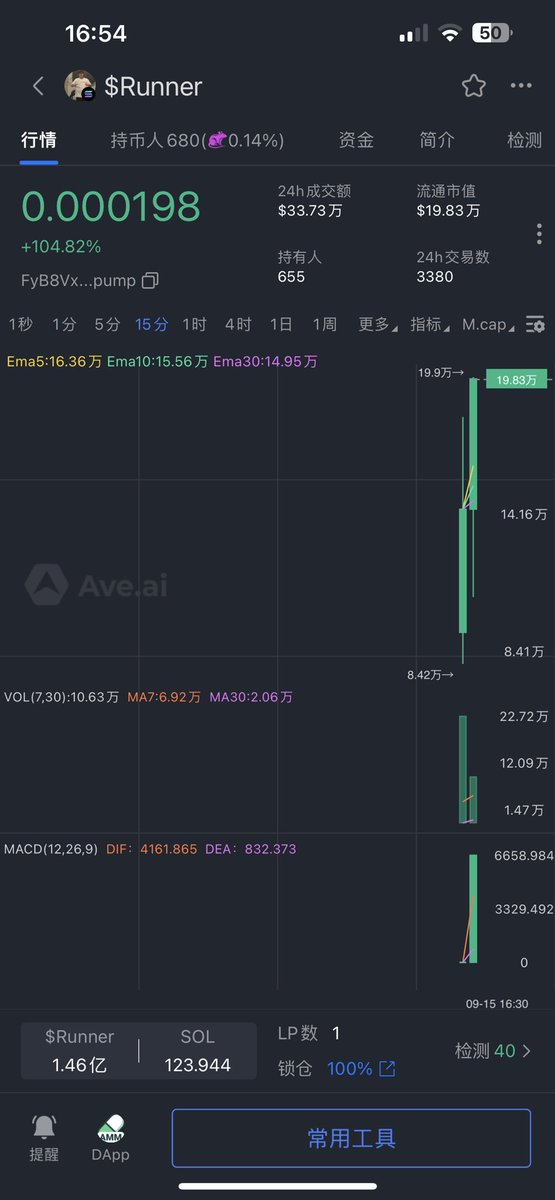The height and width of the screenshot is (1200, 555).
Task: Tap the 19.83万 price marker on chart
Action: click(x=517, y=379)
